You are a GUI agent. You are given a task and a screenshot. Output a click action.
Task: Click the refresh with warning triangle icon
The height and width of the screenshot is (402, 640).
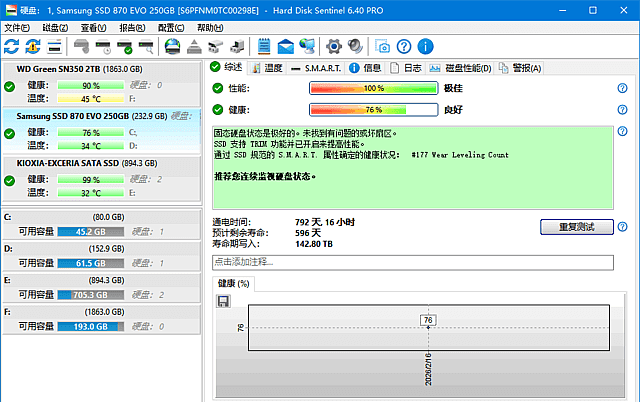point(33,47)
